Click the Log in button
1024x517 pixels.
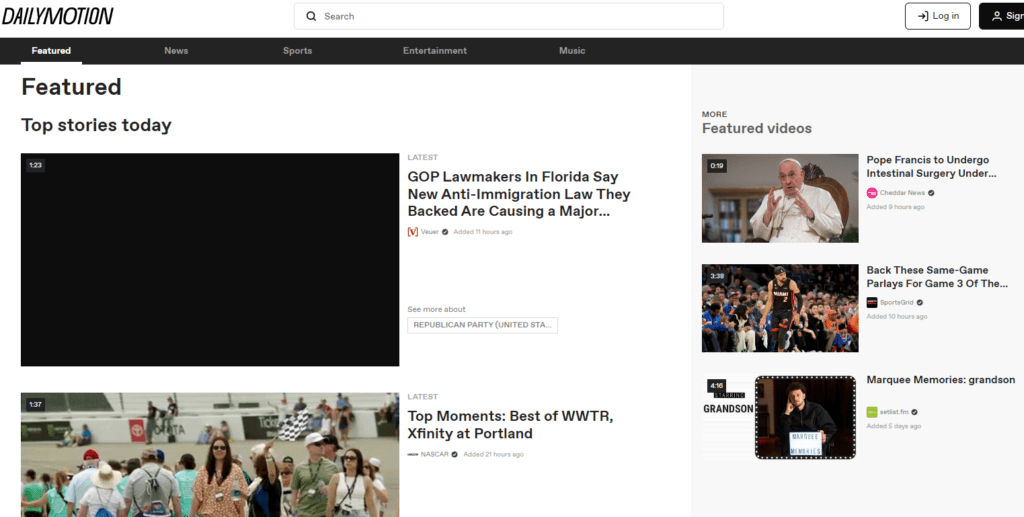click(x=938, y=16)
